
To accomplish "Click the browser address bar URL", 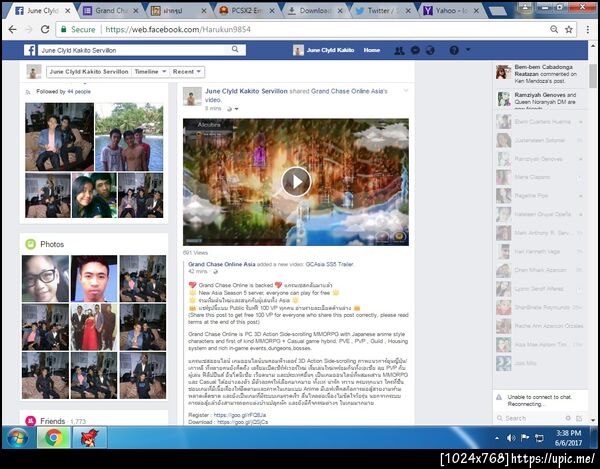I will tap(178, 29).
